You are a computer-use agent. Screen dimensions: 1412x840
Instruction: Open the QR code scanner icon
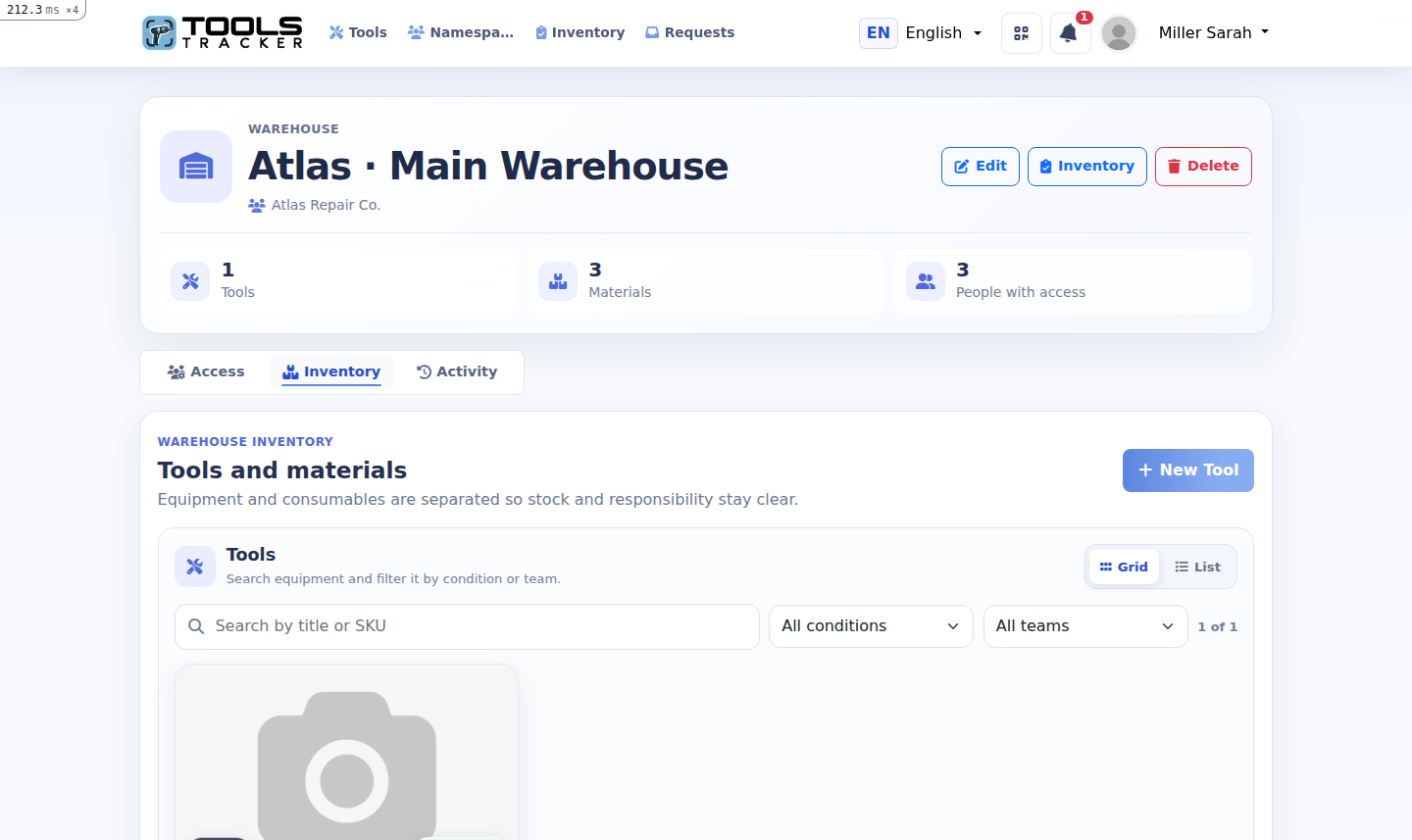tap(1022, 33)
